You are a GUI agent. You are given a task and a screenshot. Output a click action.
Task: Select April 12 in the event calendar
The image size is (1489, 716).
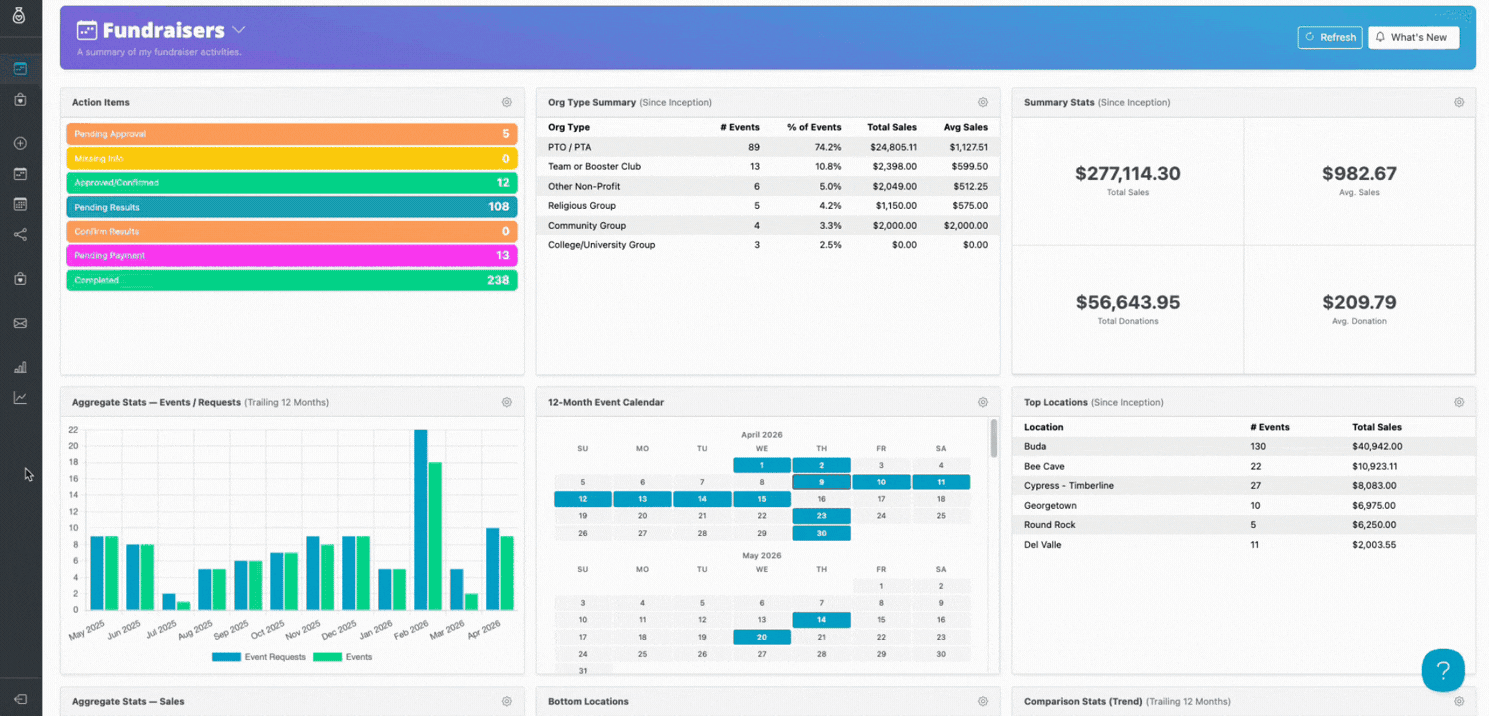click(583, 499)
